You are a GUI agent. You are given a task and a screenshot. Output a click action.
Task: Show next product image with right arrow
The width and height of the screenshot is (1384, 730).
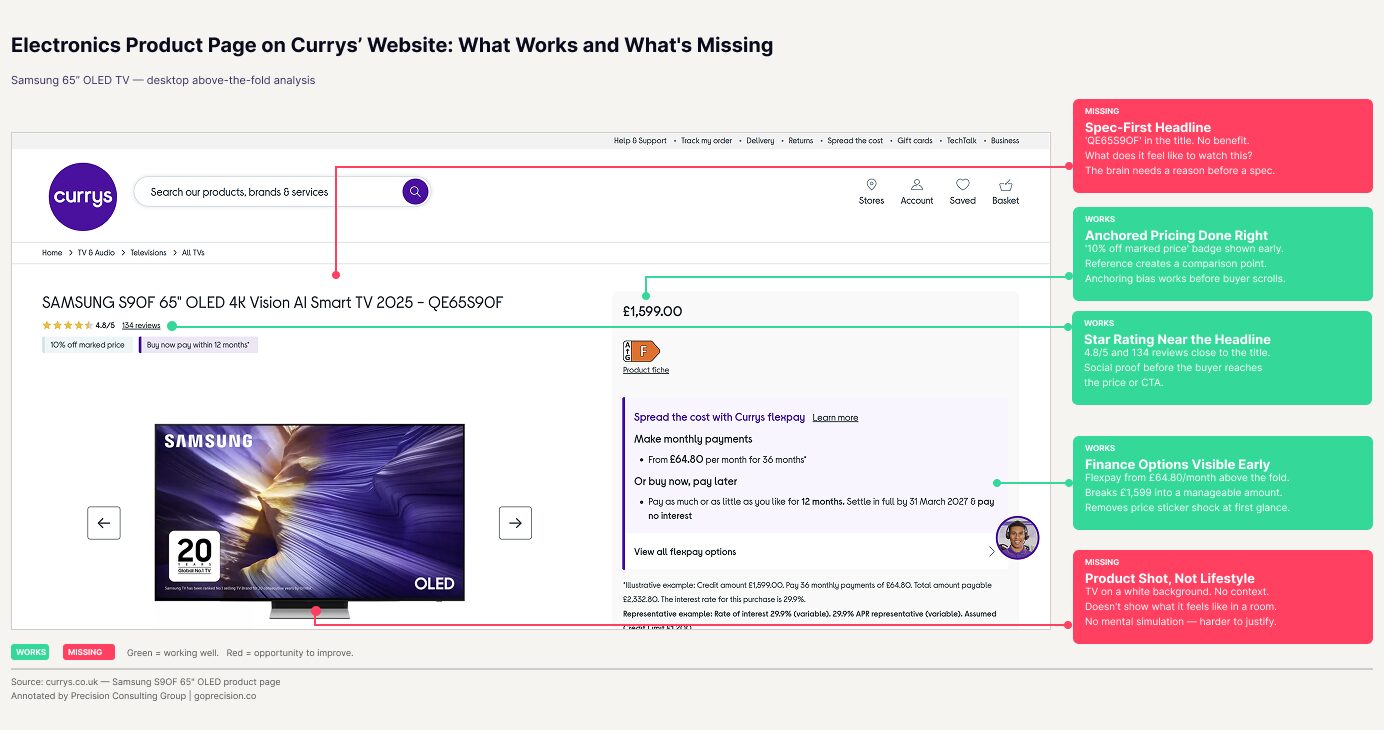click(x=515, y=523)
